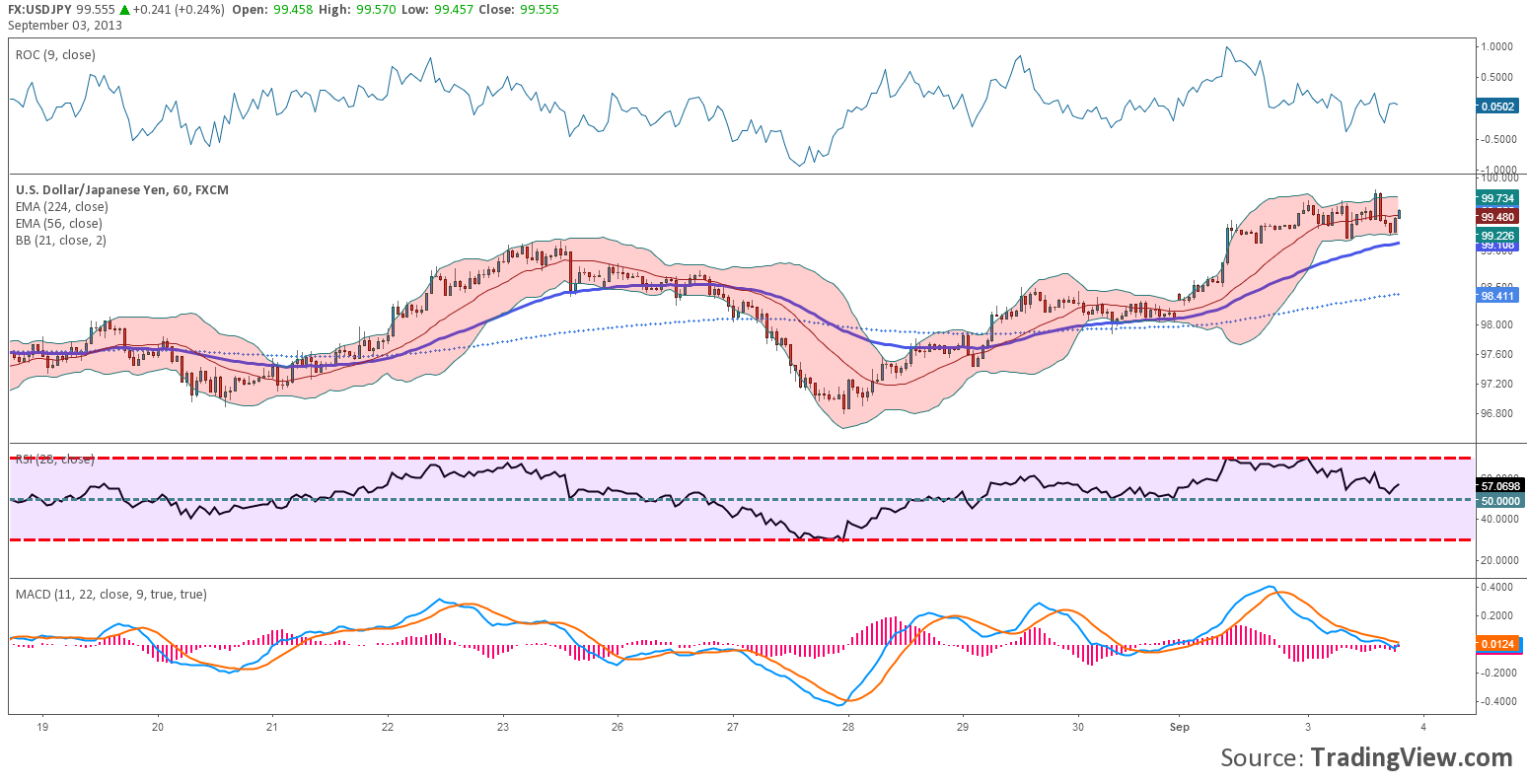The height and width of the screenshot is (784, 1527).
Task: Click the 27 date on time axis
Action: (733, 727)
